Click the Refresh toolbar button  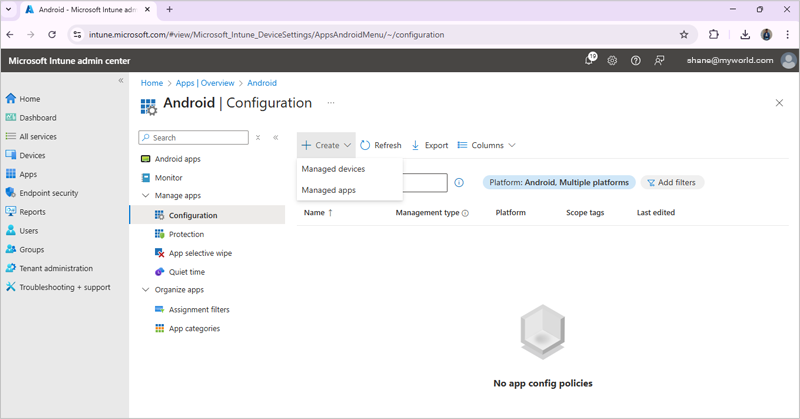click(381, 145)
